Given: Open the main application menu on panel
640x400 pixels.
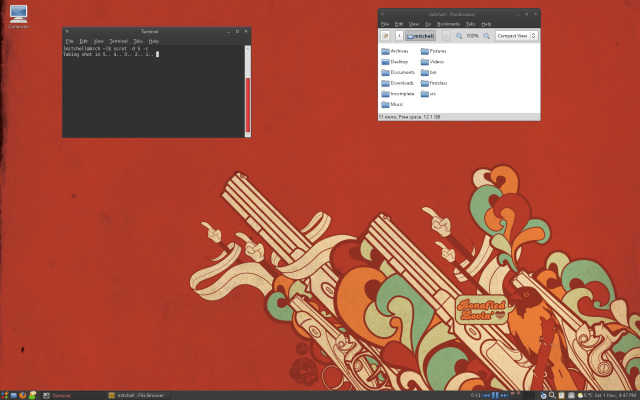Looking at the screenshot, I should [4, 396].
